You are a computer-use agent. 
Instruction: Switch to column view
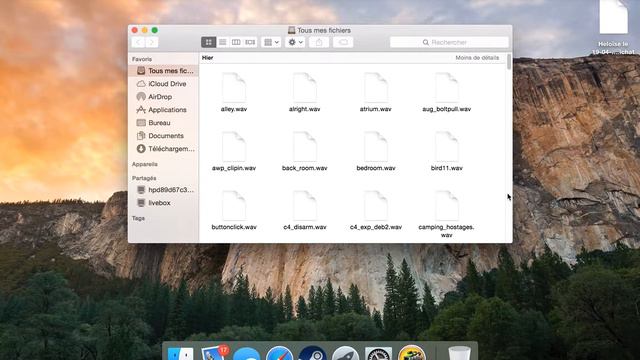pyautogui.click(x=236, y=42)
